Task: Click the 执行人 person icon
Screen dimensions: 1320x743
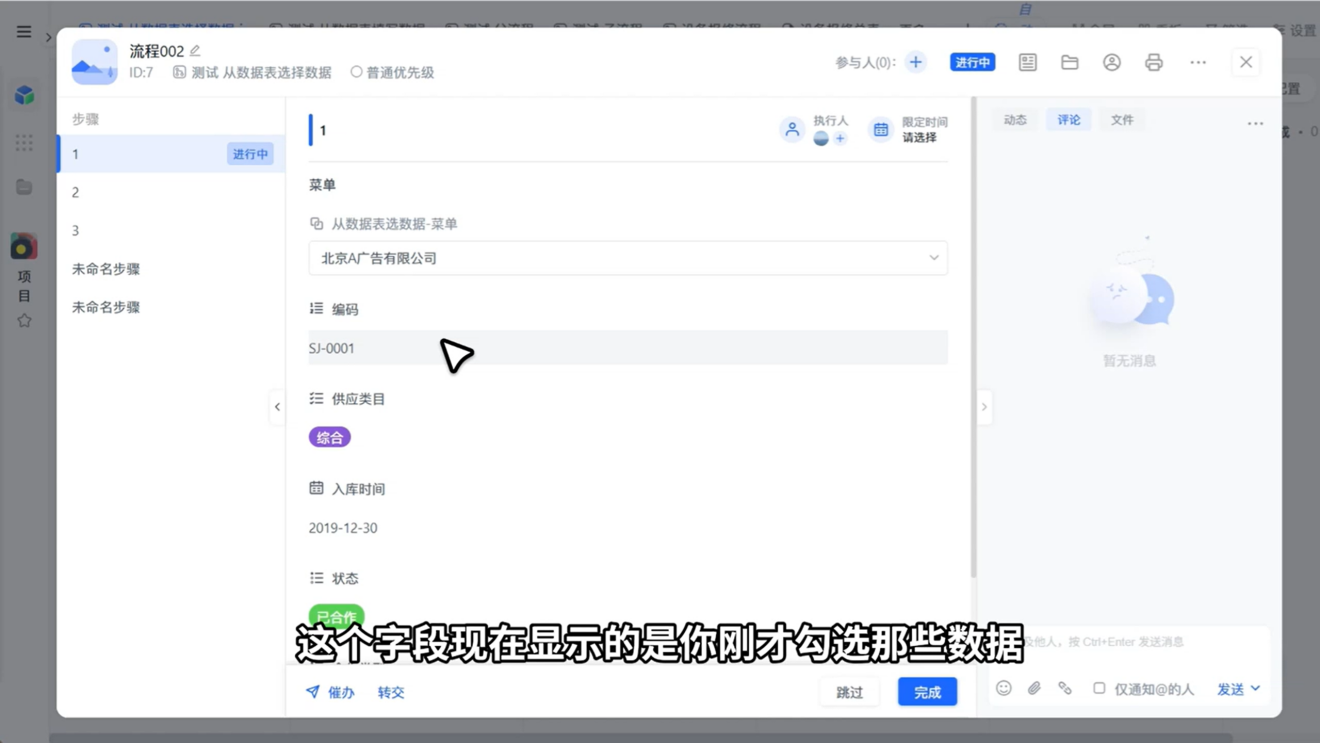Action: coord(791,129)
